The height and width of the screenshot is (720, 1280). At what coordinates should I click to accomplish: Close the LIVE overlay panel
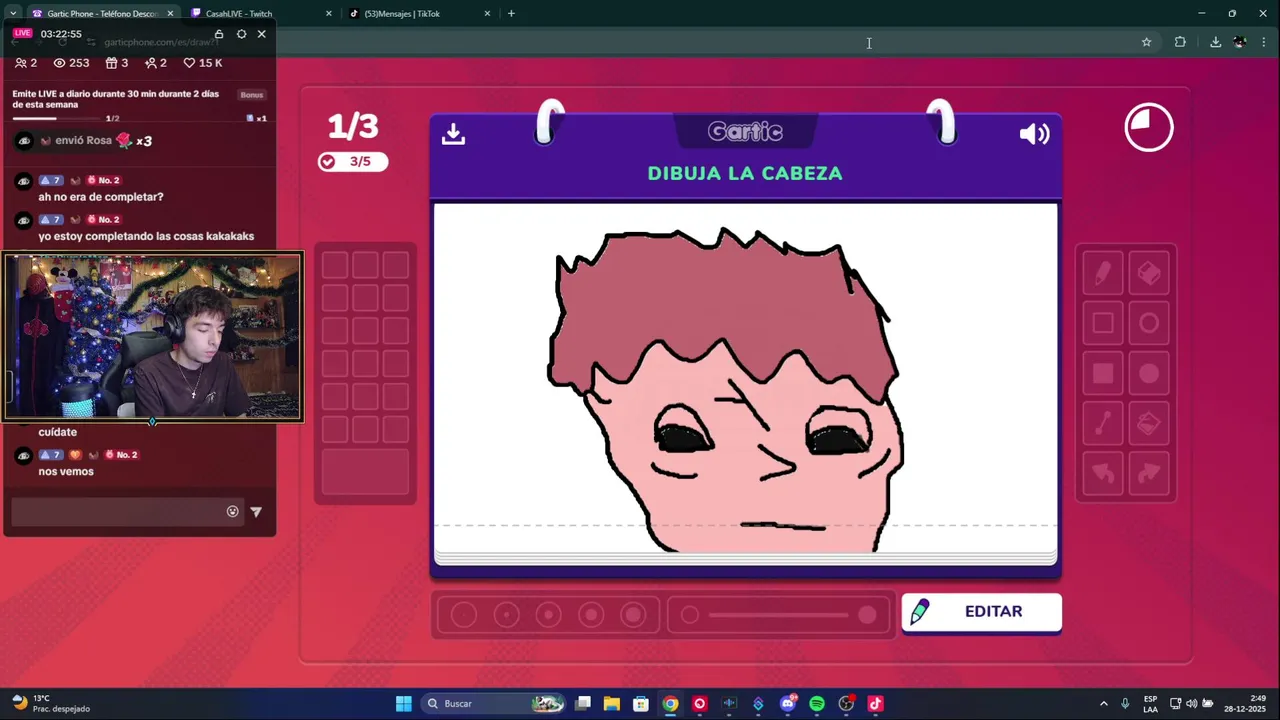[x=262, y=34]
